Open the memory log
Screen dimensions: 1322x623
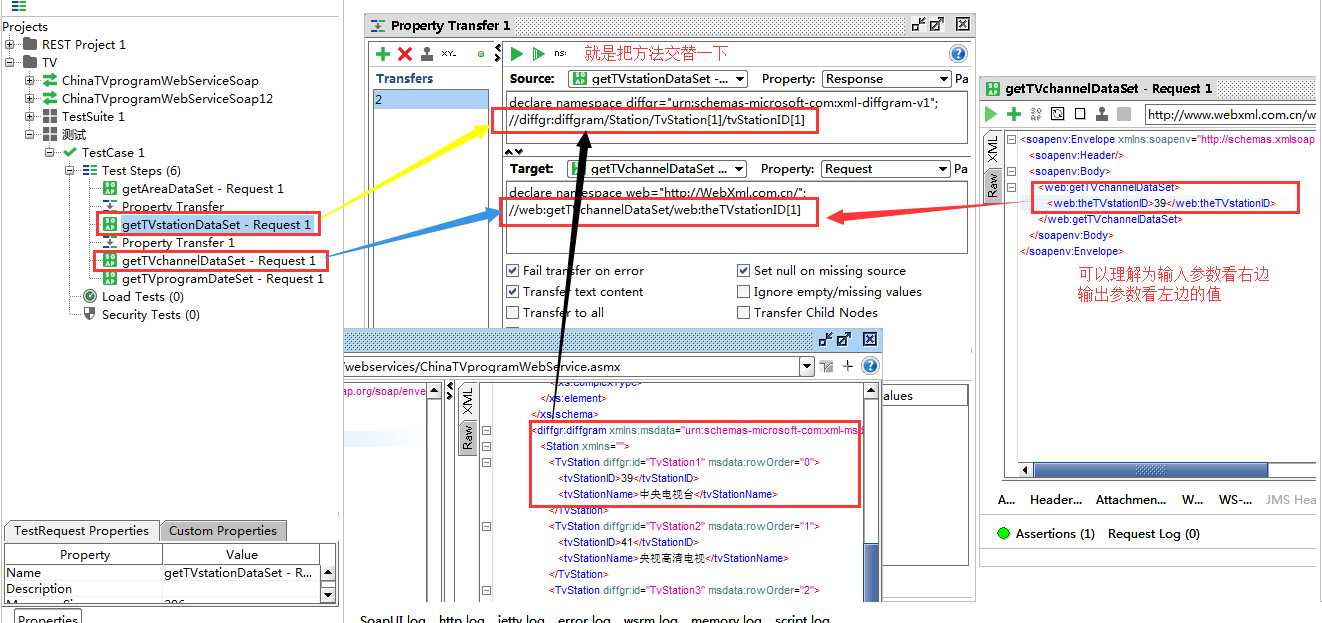[726, 619]
